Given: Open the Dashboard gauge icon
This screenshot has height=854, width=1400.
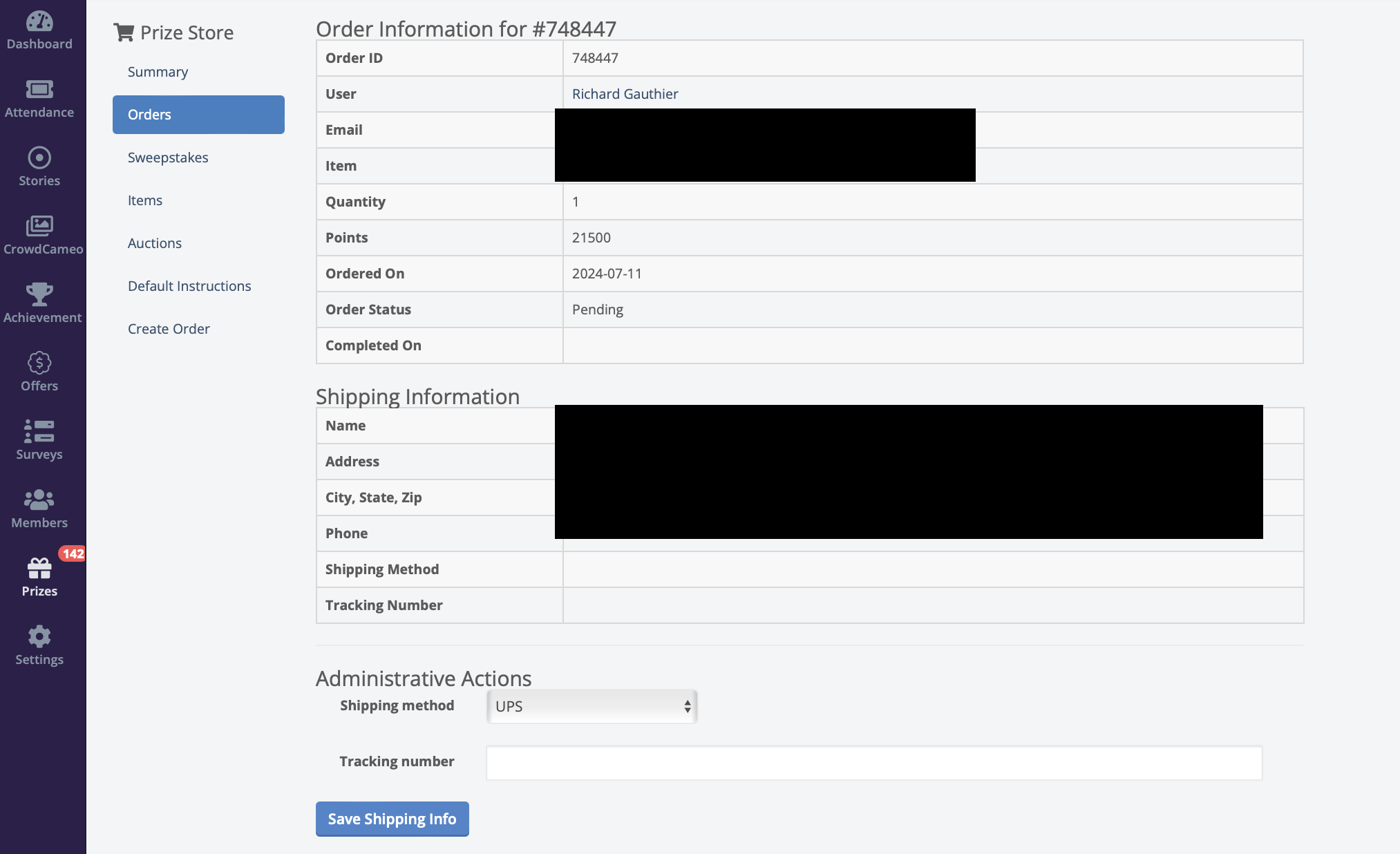Looking at the screenshot, I should [x=39, y=21].
